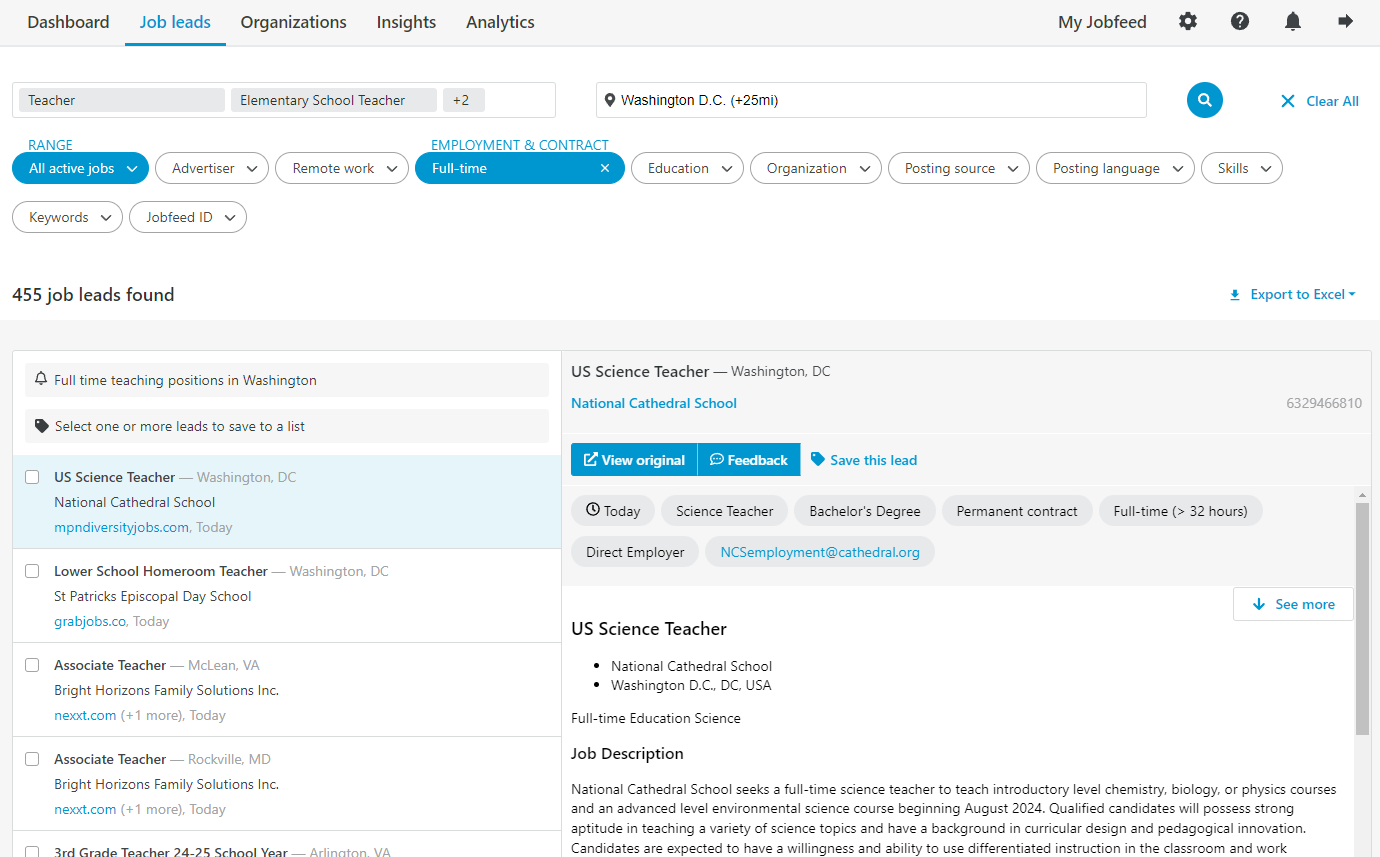Click the Teacher search term chip

[122, 100]
